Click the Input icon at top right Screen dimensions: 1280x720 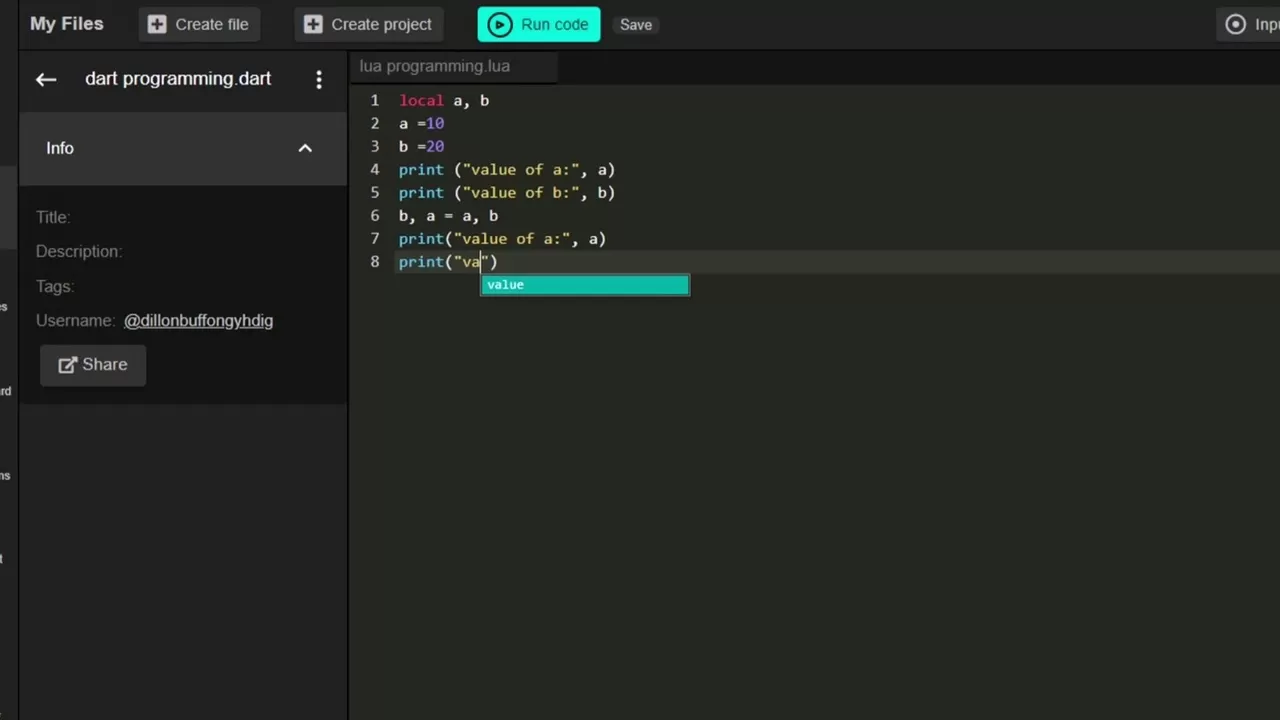click(1236, 25)
